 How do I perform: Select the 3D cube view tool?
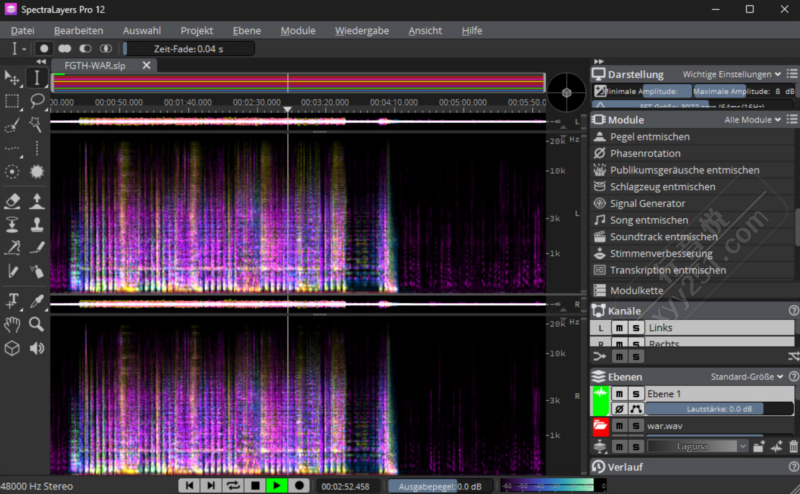12,348
